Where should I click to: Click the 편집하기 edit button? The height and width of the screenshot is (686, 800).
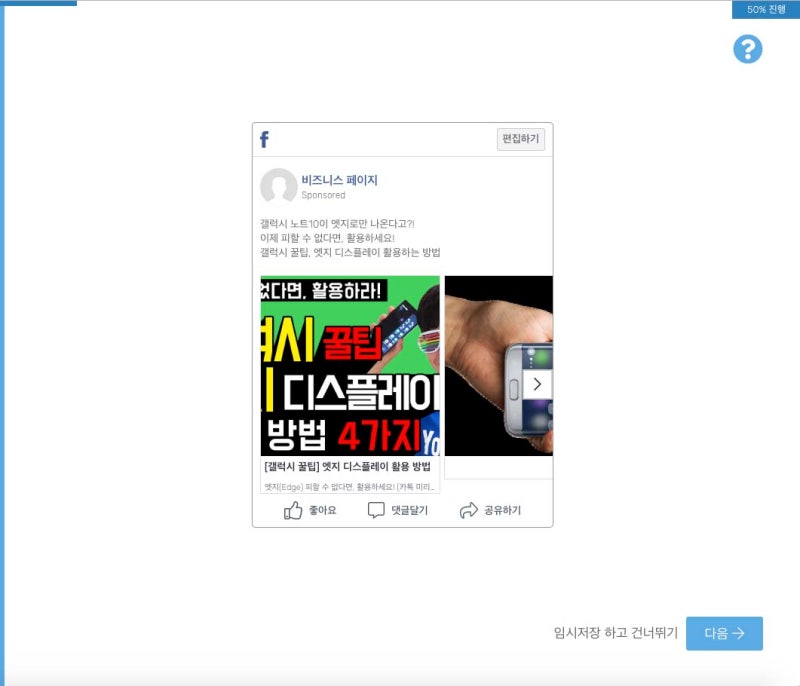pos(520,139)
